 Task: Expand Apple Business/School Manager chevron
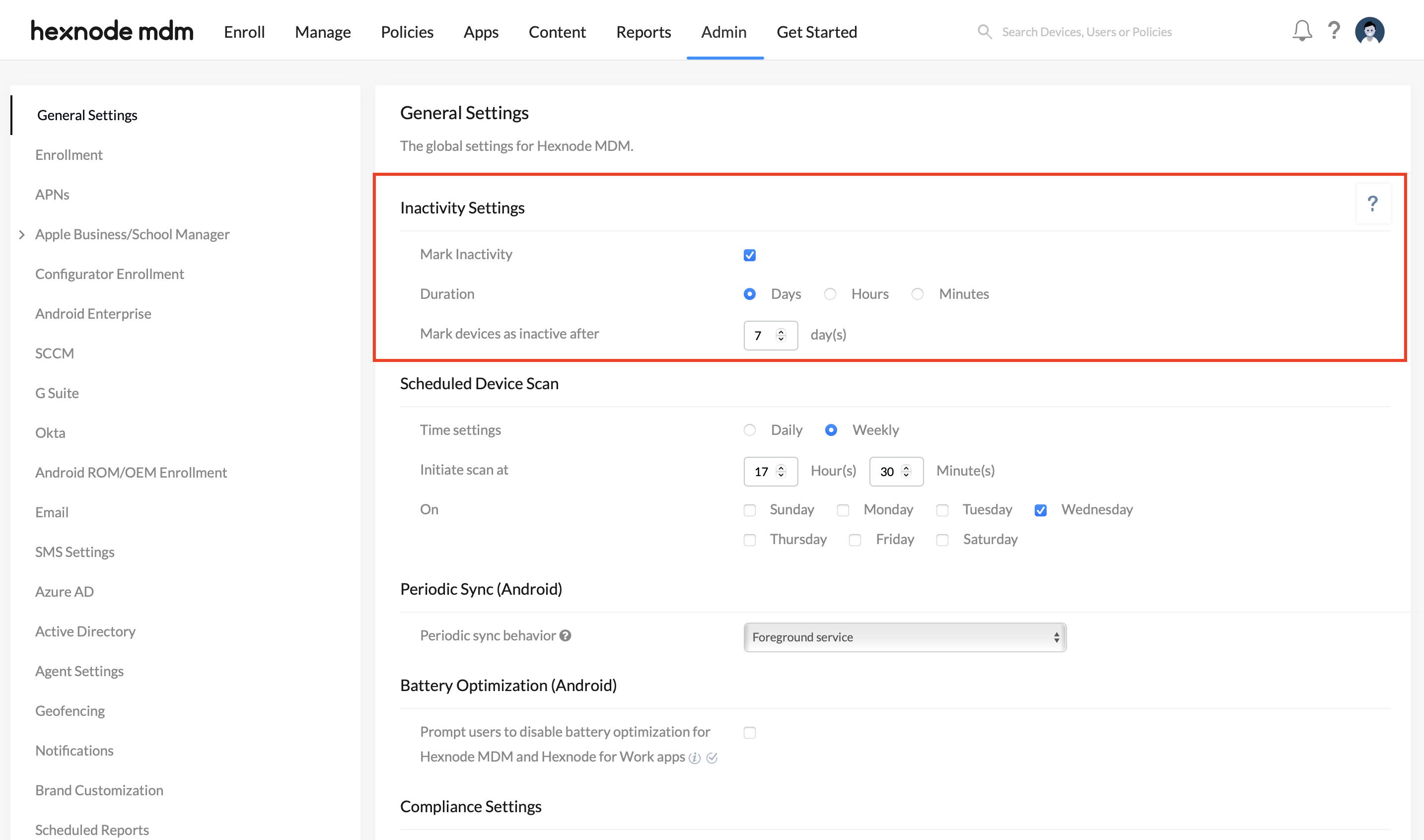click(x=21, y=234)
